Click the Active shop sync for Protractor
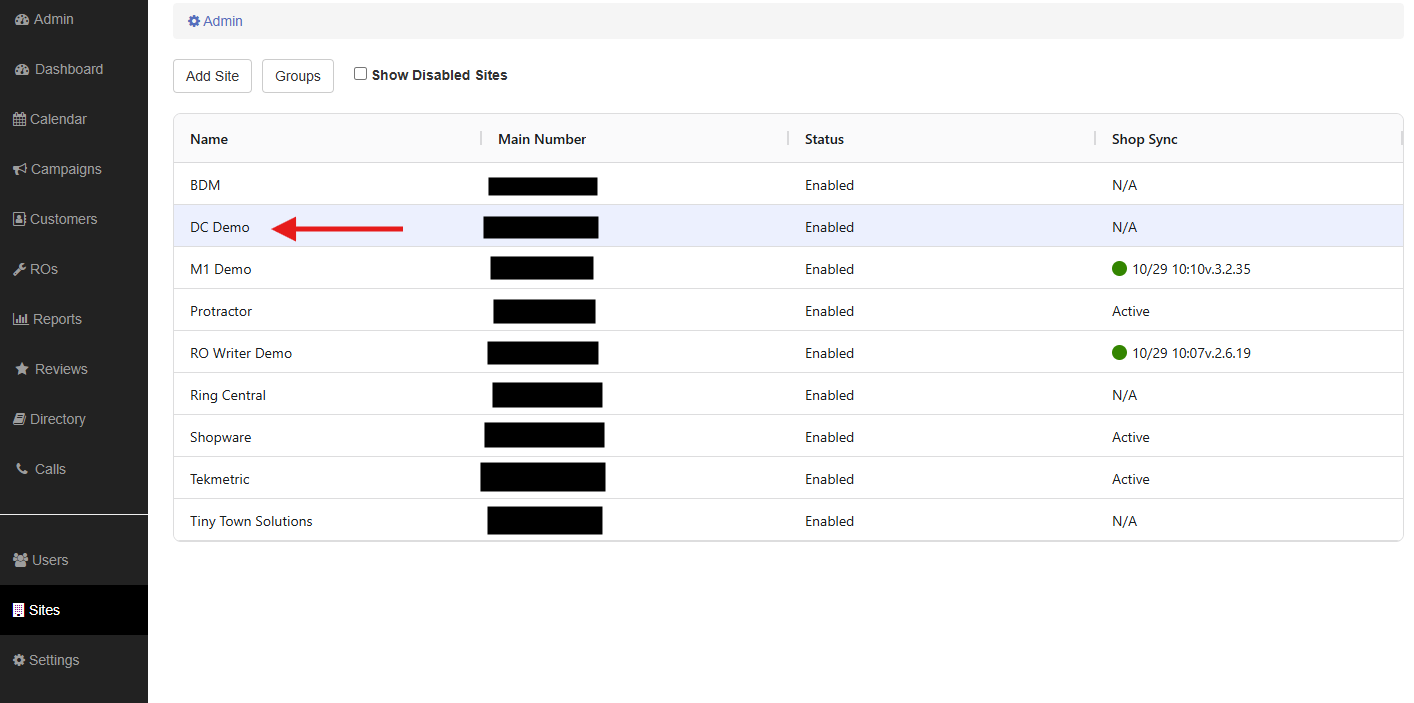Viewport: 1414px width, 703px height. pyautogui.click(x=1131, y=311)
